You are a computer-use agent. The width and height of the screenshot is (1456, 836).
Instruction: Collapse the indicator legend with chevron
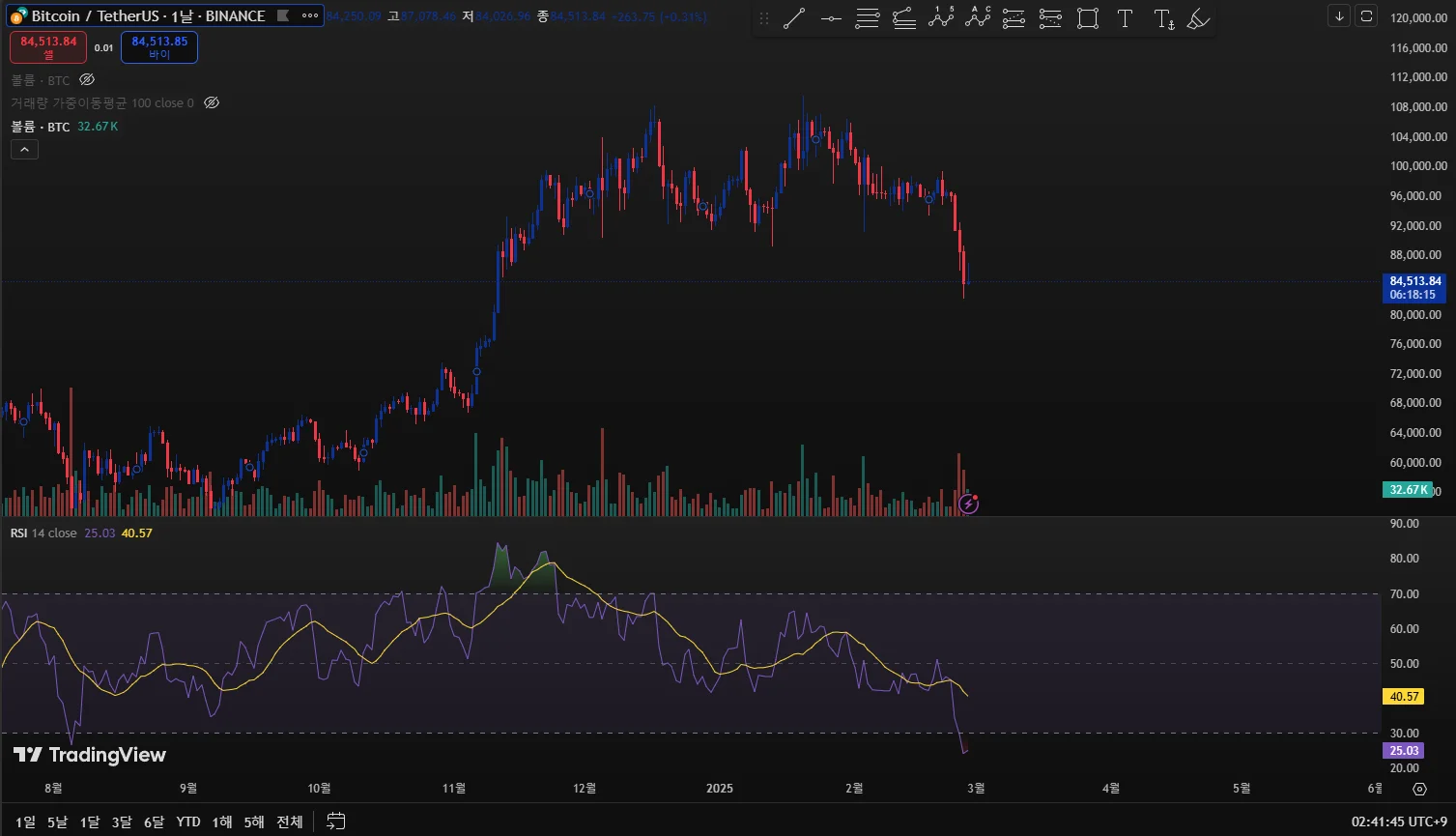click(24, 149)
